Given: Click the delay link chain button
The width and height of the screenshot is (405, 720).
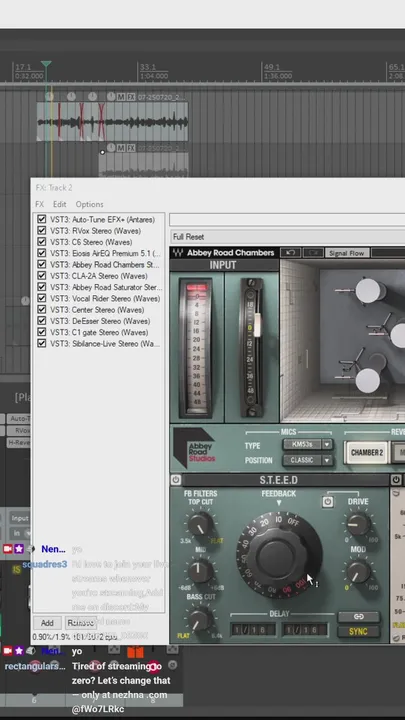Looking at the screenshot, I should [359, 616].
